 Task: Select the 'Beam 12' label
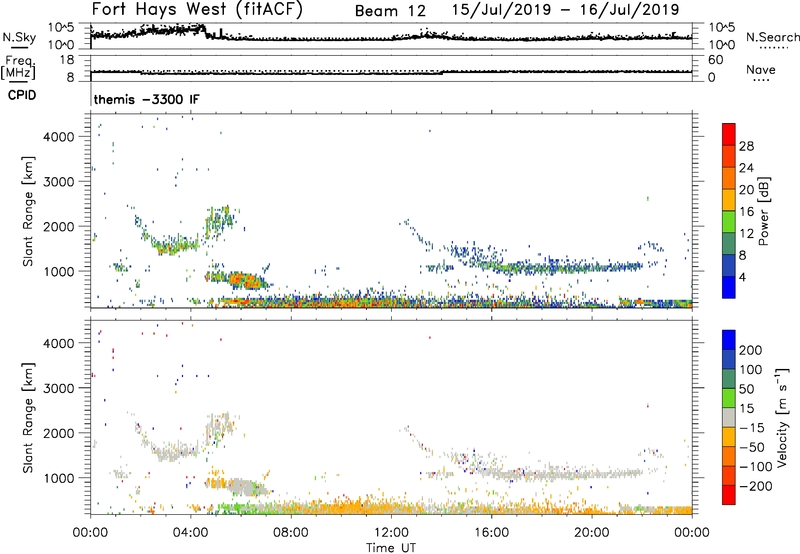(390, 11)
